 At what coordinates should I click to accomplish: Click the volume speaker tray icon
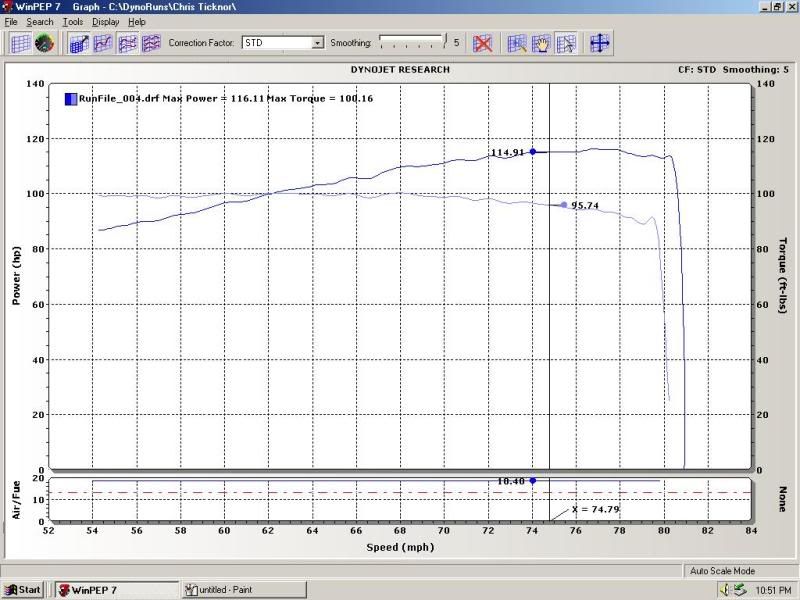(x=725, y=590)
